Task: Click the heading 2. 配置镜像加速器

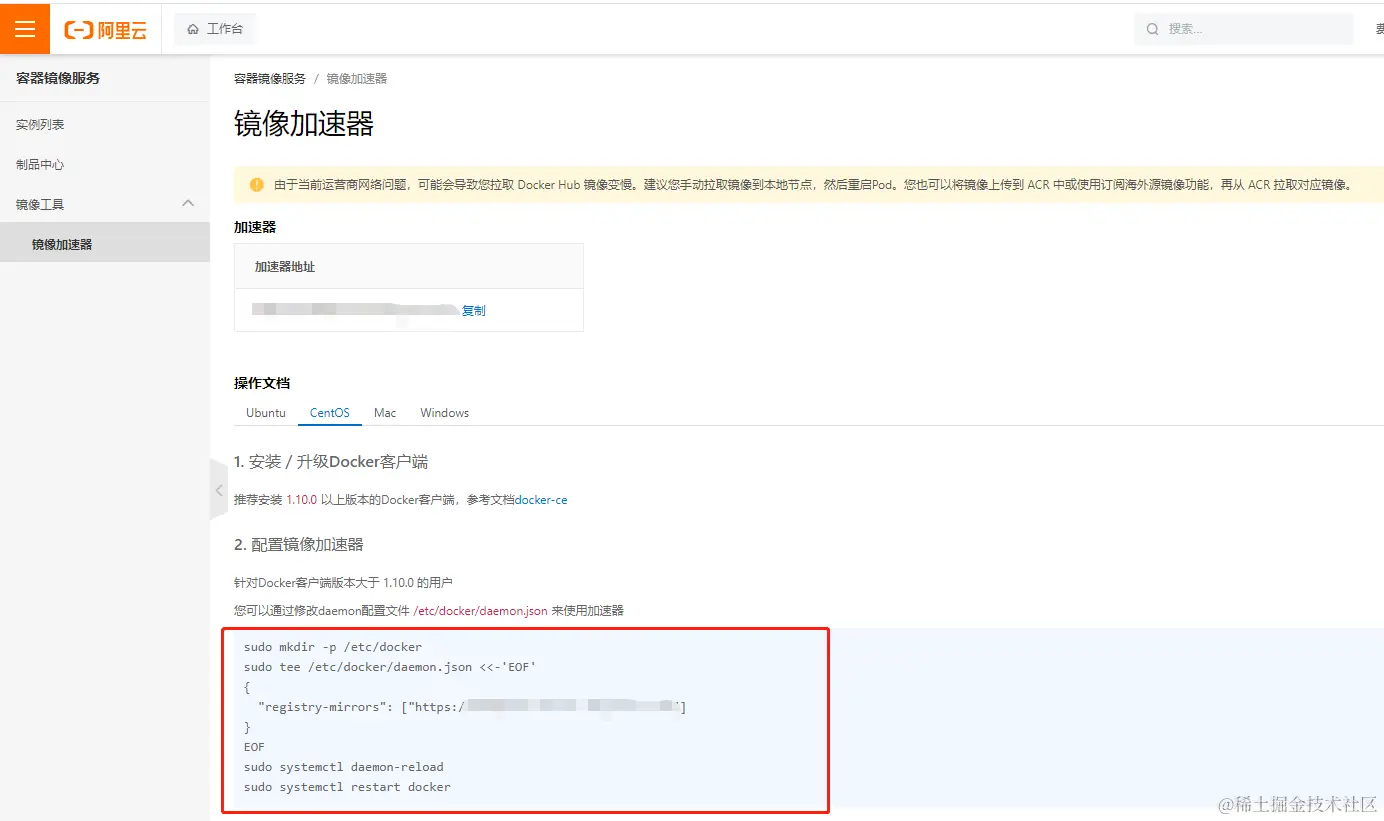Action: click(x=299, y=545)
